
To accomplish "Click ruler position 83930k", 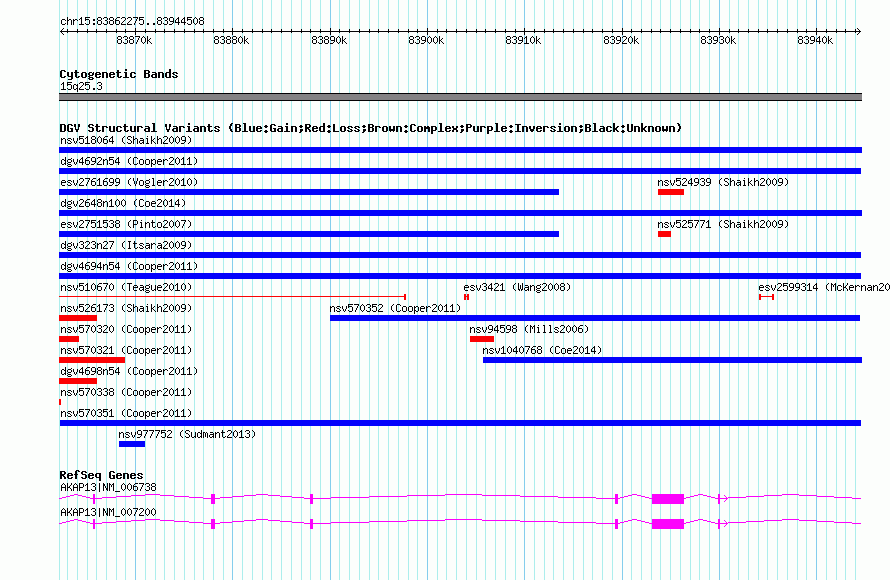I will 718,40.
